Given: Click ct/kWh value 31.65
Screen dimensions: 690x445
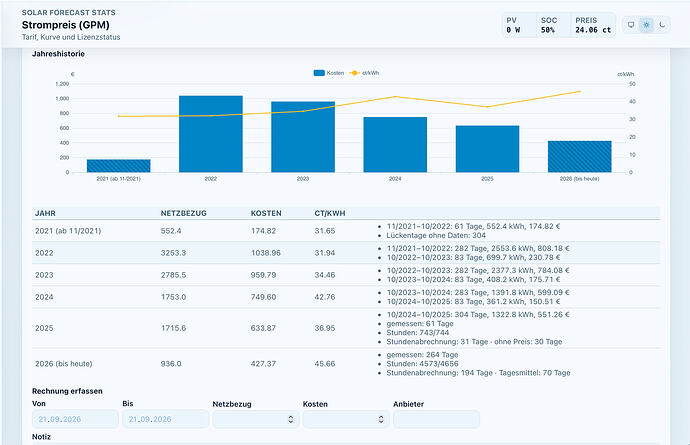Looking at the screenshot, I should tap(325, 231).
